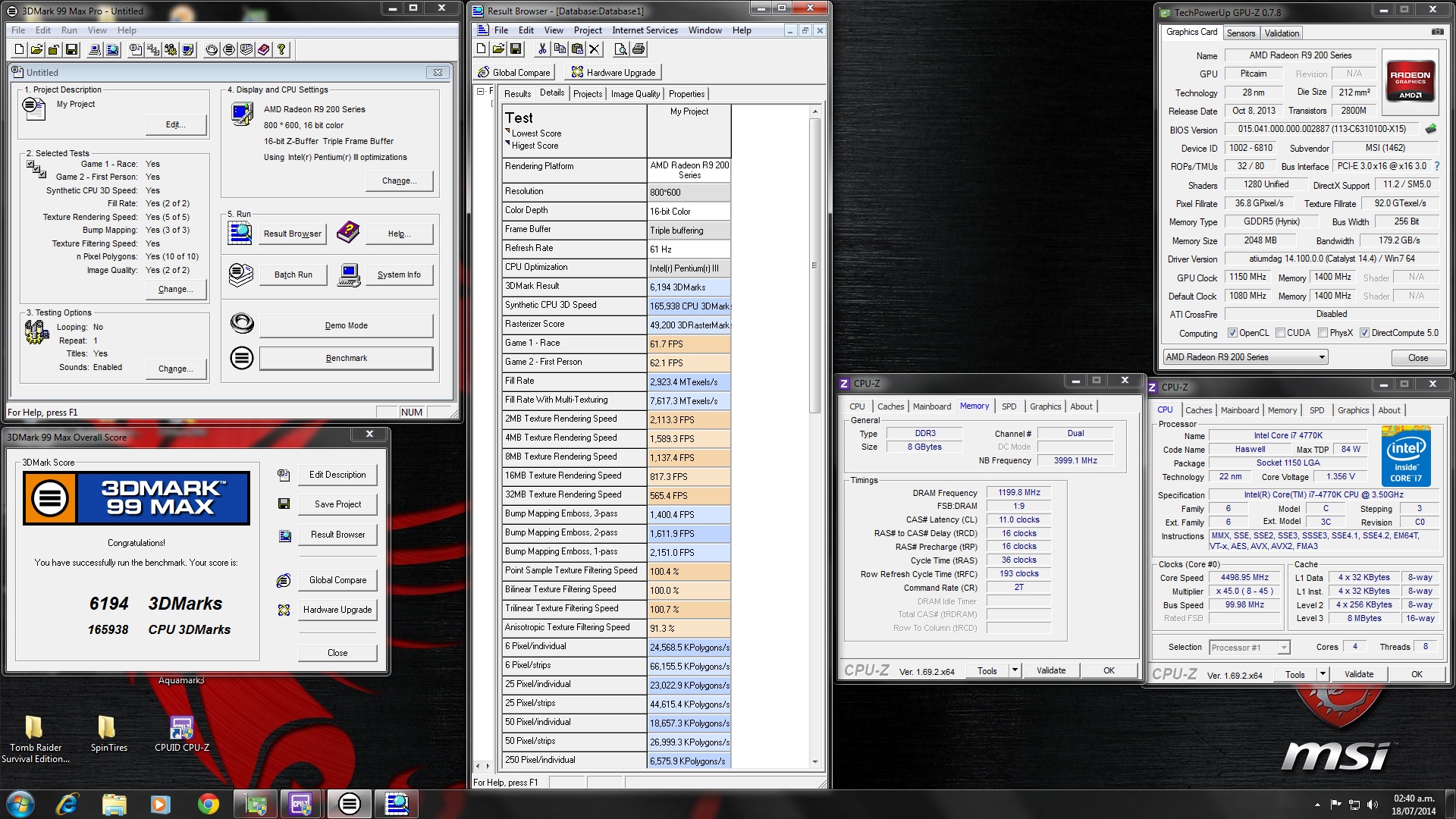
Task: Select SpinTires desktop folder icon
Action: pyautogui.click(x=108, y=734)
